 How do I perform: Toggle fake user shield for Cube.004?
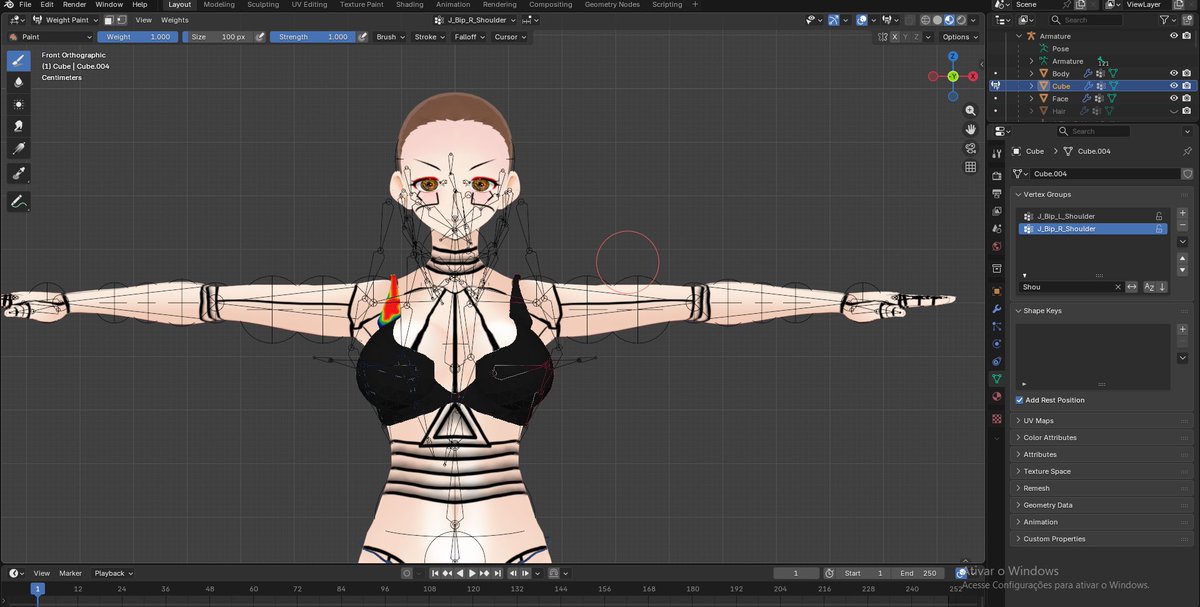1187,173
